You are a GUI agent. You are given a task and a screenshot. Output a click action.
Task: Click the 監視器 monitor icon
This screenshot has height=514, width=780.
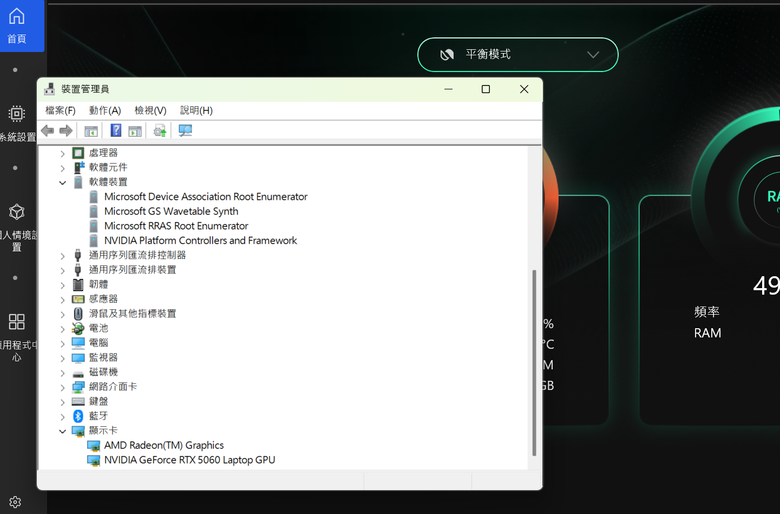click(x=78, y=358)
